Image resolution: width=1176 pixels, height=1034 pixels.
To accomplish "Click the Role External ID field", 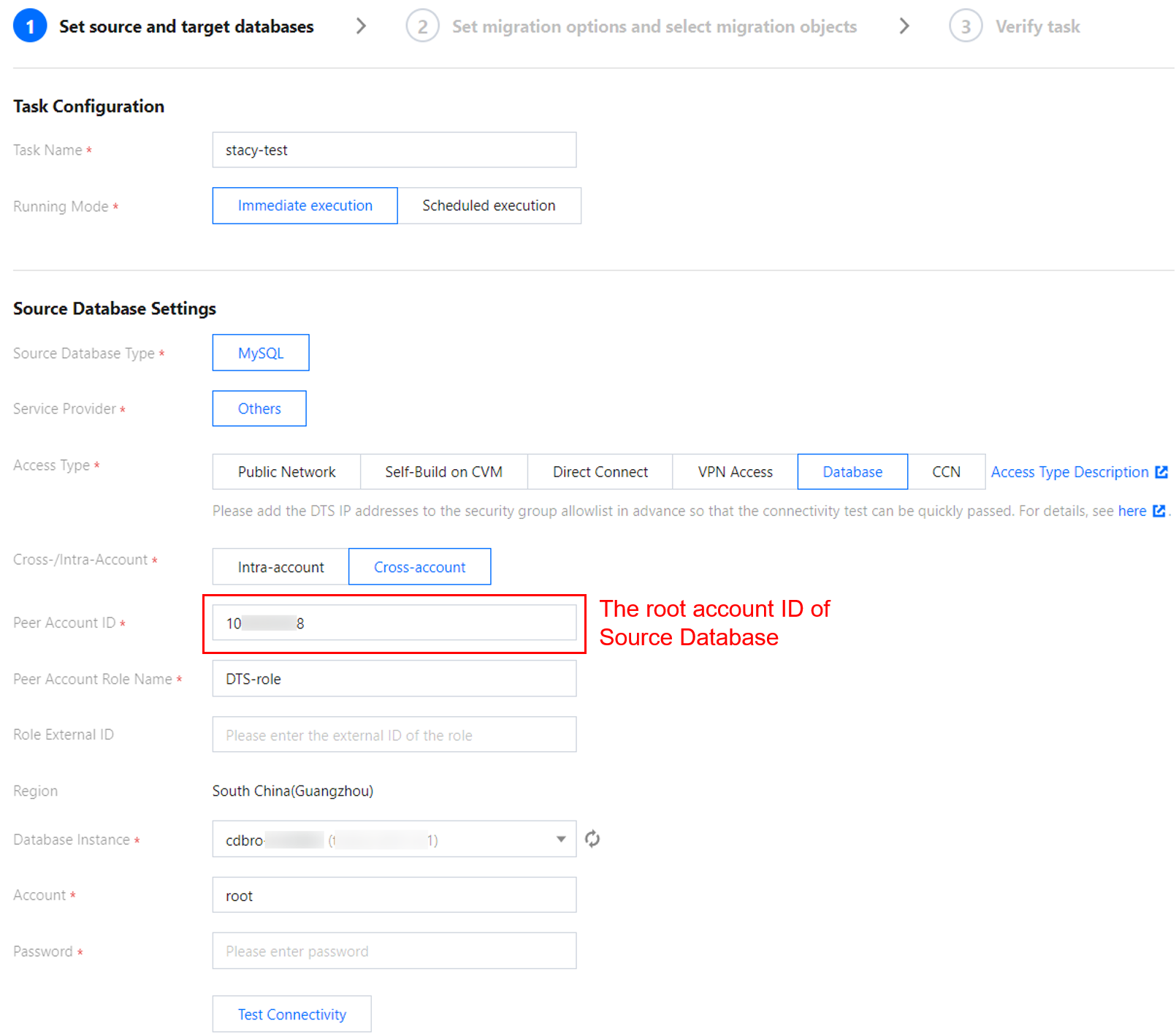I will [x=394, y=734].
